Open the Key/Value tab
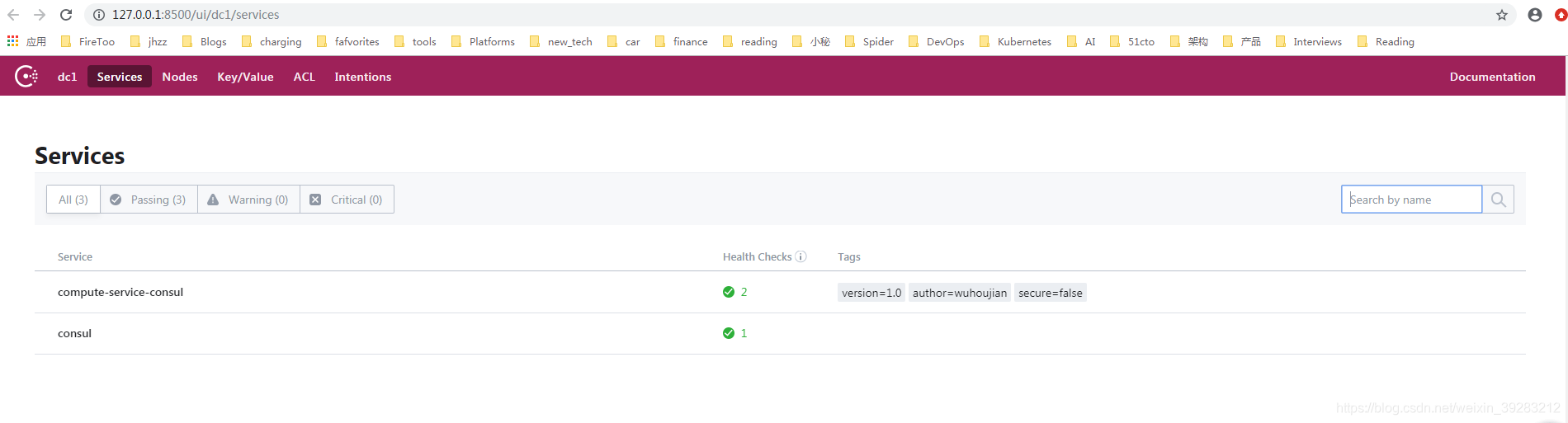Image resolution: width=1568 pixels, height=423 pixels. coord(245,77)
